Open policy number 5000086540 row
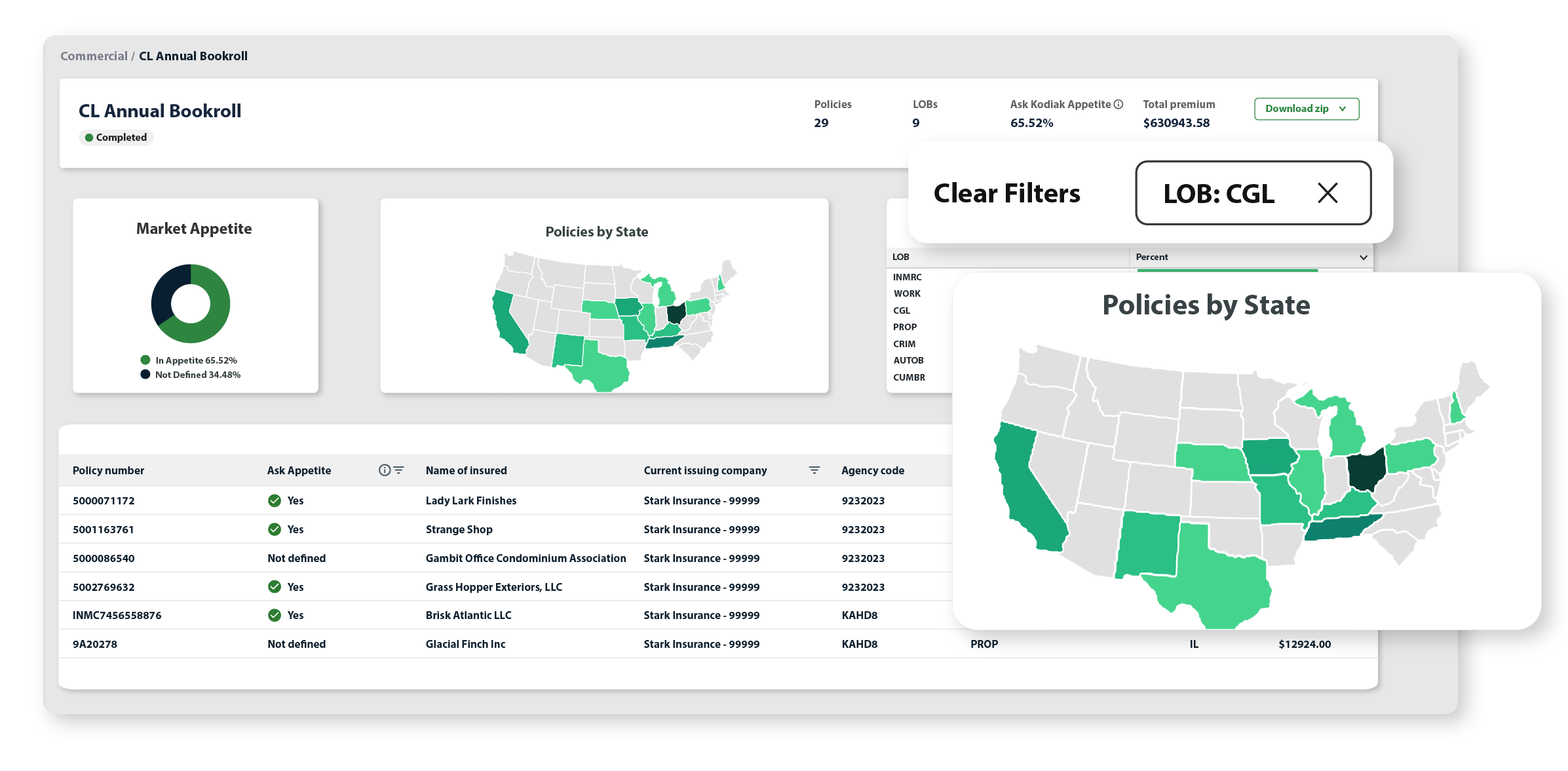 tap(104, 558)
